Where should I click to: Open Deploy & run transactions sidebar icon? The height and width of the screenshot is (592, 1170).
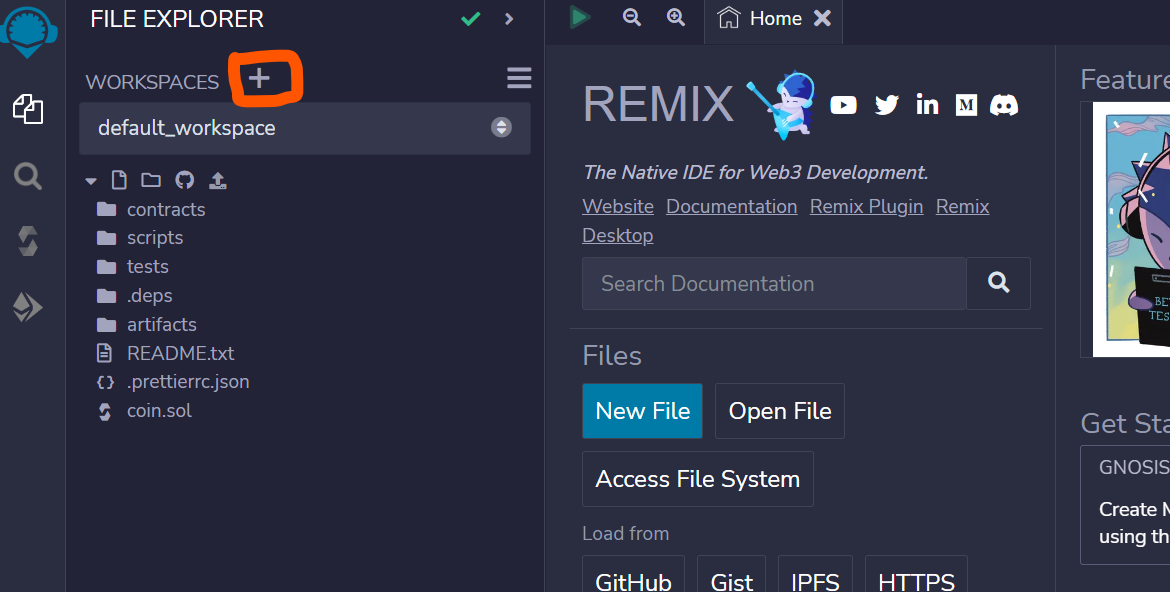(27, 308)
